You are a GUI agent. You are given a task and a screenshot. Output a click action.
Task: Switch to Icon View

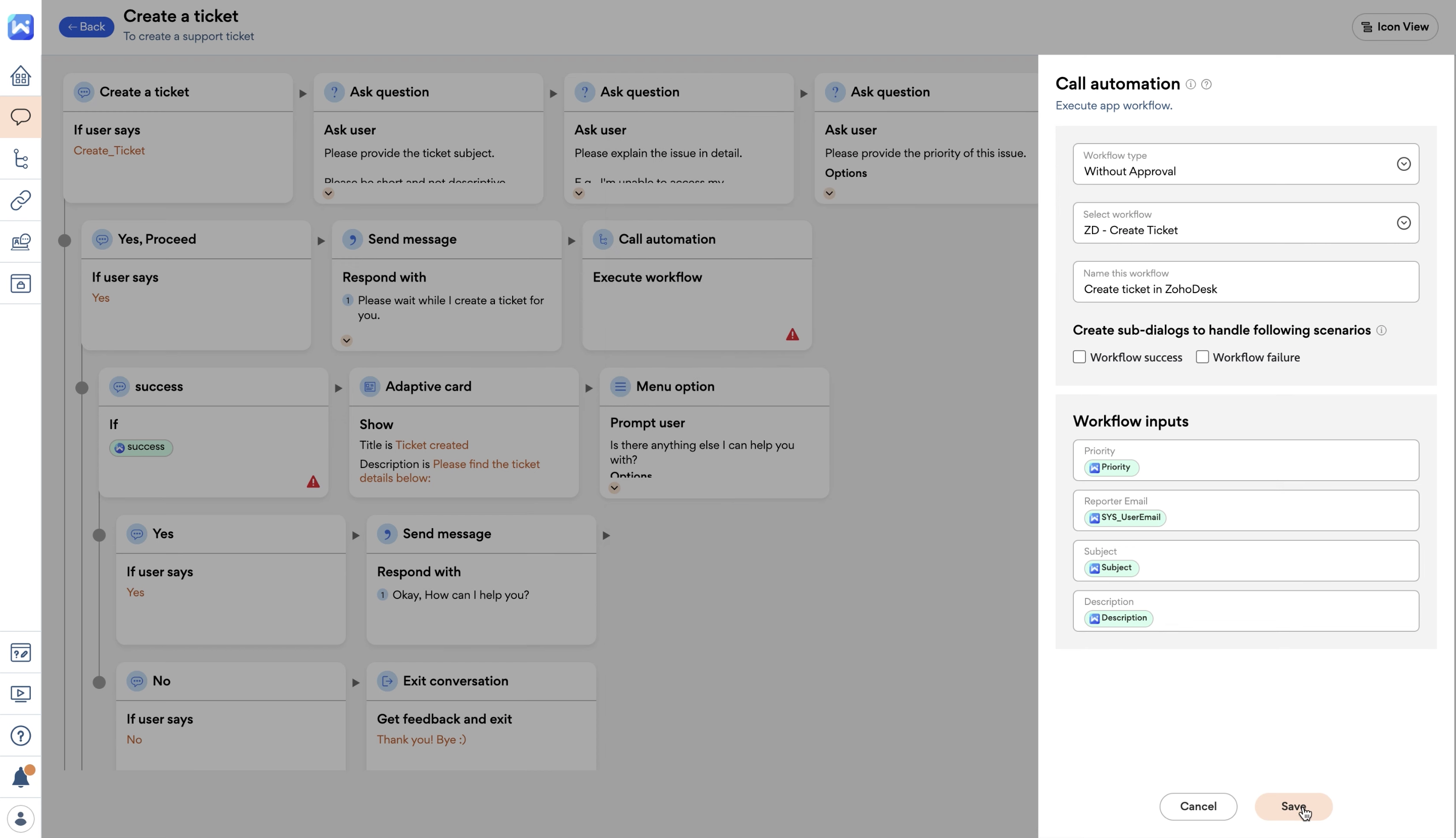click(1394, 27)
